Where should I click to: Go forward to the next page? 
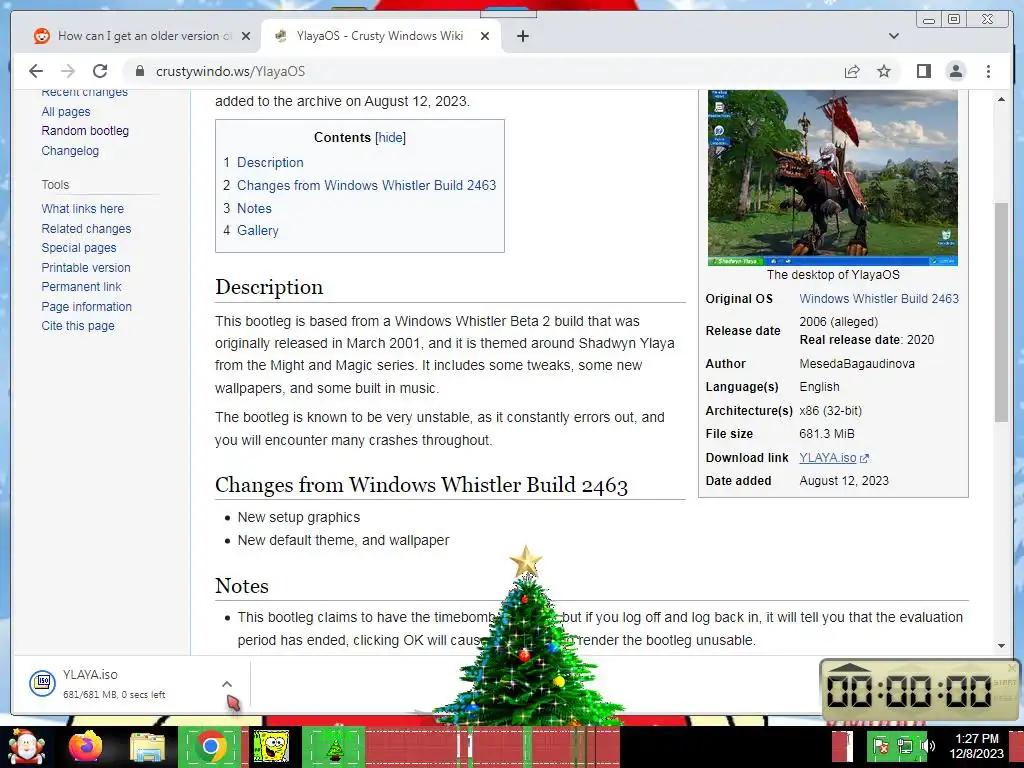pos(68,71)
